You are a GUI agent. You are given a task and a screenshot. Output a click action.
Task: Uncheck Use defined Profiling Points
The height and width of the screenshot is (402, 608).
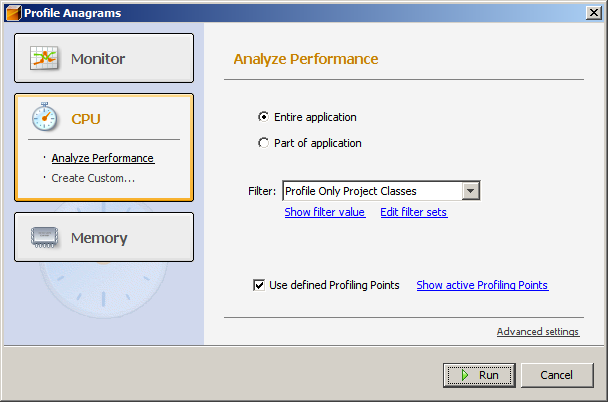point(259,285)
